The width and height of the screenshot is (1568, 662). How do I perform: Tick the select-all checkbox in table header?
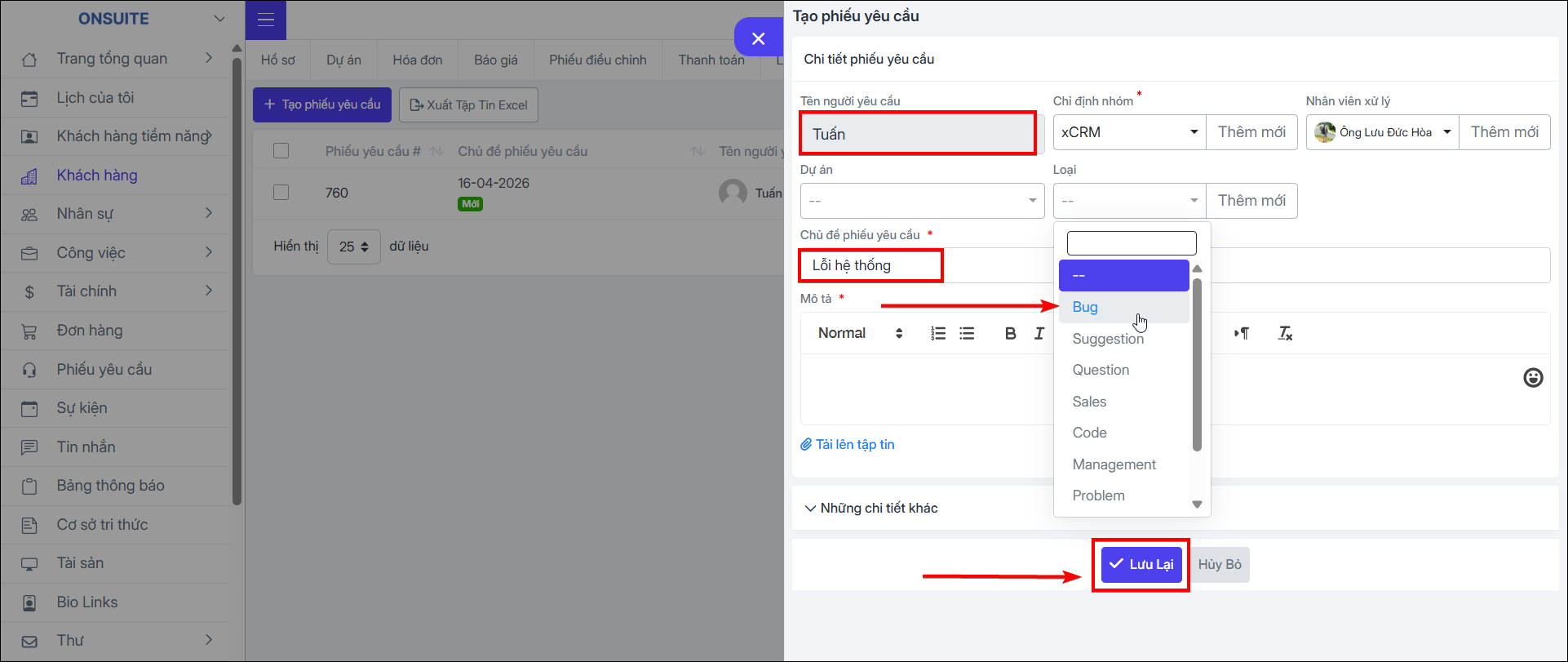[x=281, y=151]
